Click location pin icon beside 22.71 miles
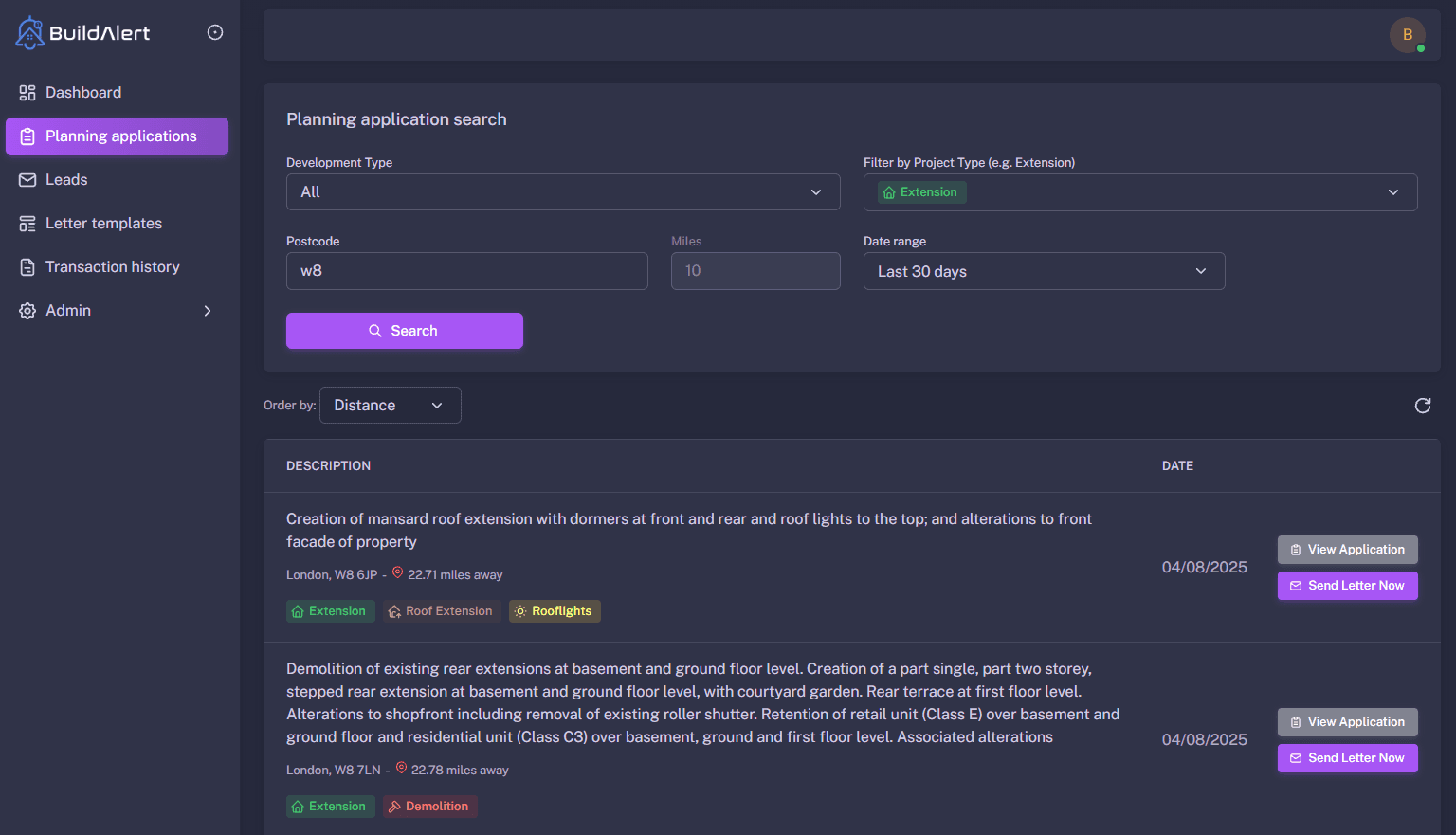The image size is (1456, 835). pos(398,573)
